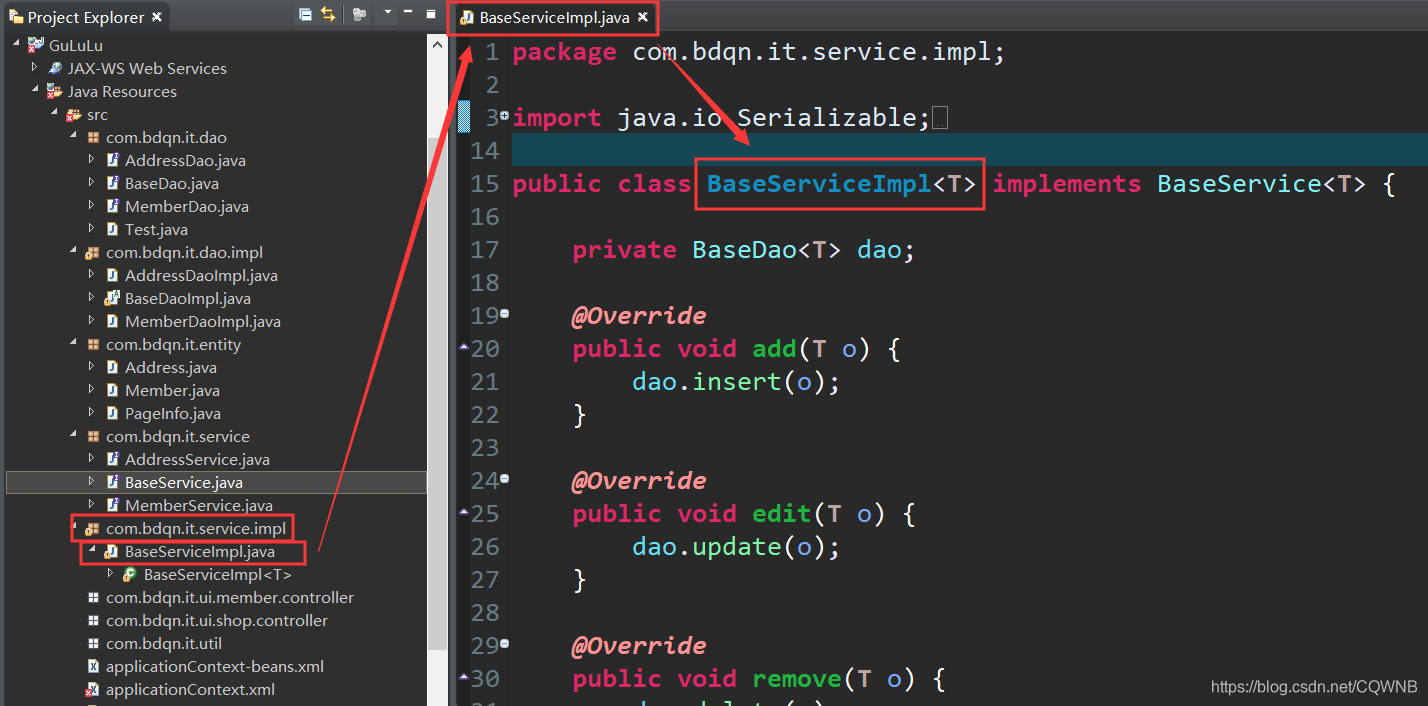Click the Project Explorer scrollbar up arrow
The width and height of the screenshot is (1428, 706).
tap(437, 43)
